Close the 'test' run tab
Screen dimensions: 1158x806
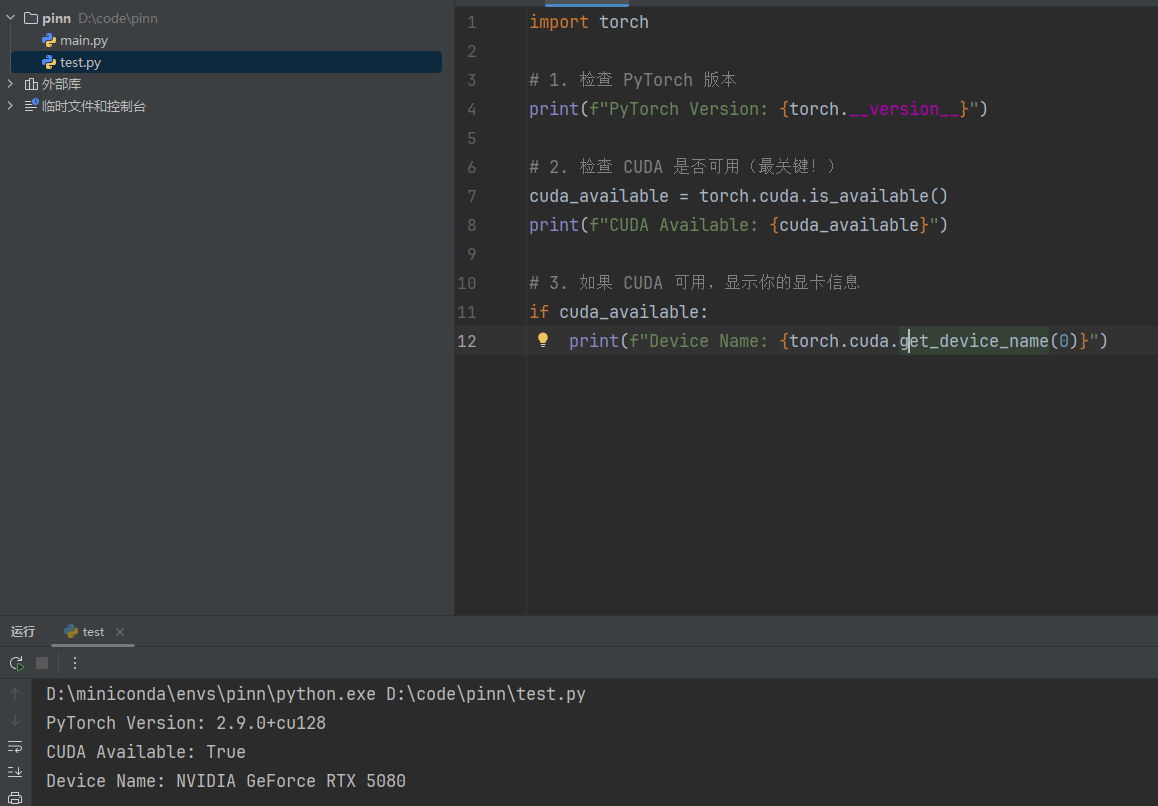point(120,632)
